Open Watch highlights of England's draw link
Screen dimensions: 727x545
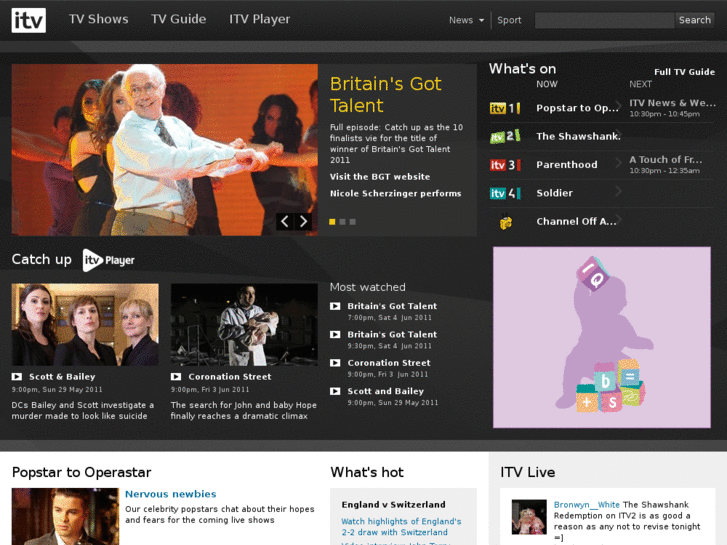click(x=401, y=527)
